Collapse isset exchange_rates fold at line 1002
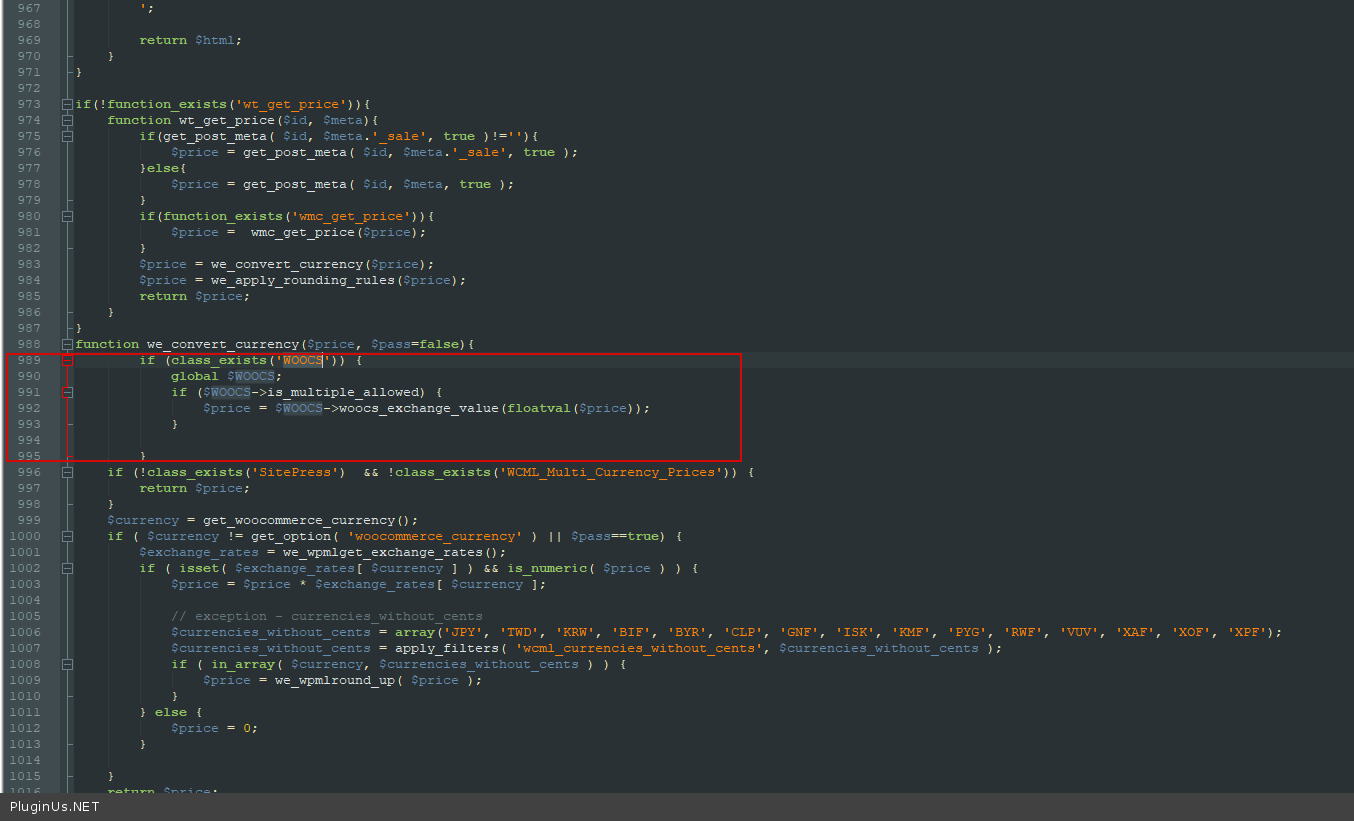Screen dimensions: 1354x821 (67, 568)
